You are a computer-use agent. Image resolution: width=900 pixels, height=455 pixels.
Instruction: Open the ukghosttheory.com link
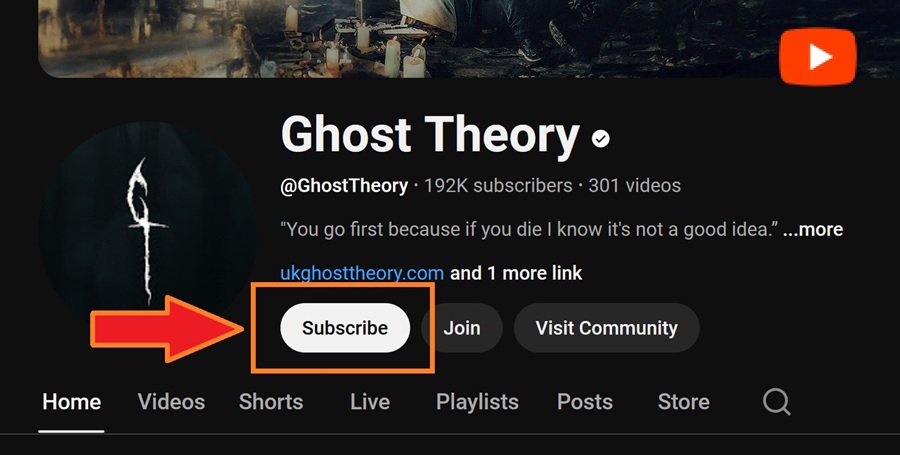tap(362, 273)
